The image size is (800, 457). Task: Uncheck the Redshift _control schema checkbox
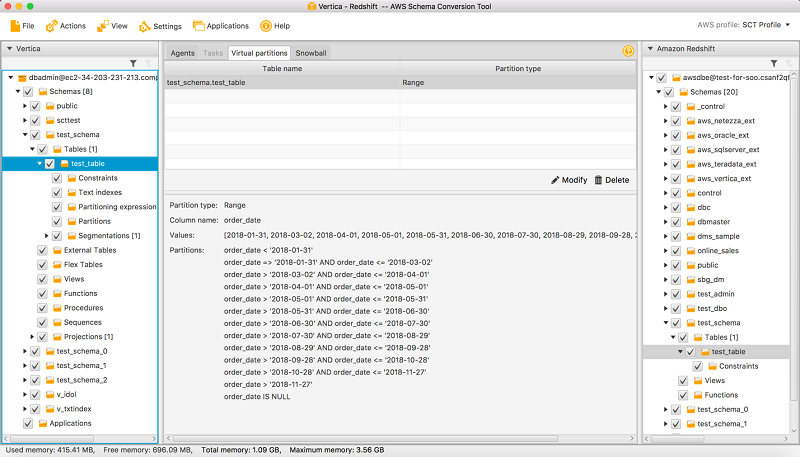pos(676,107)
